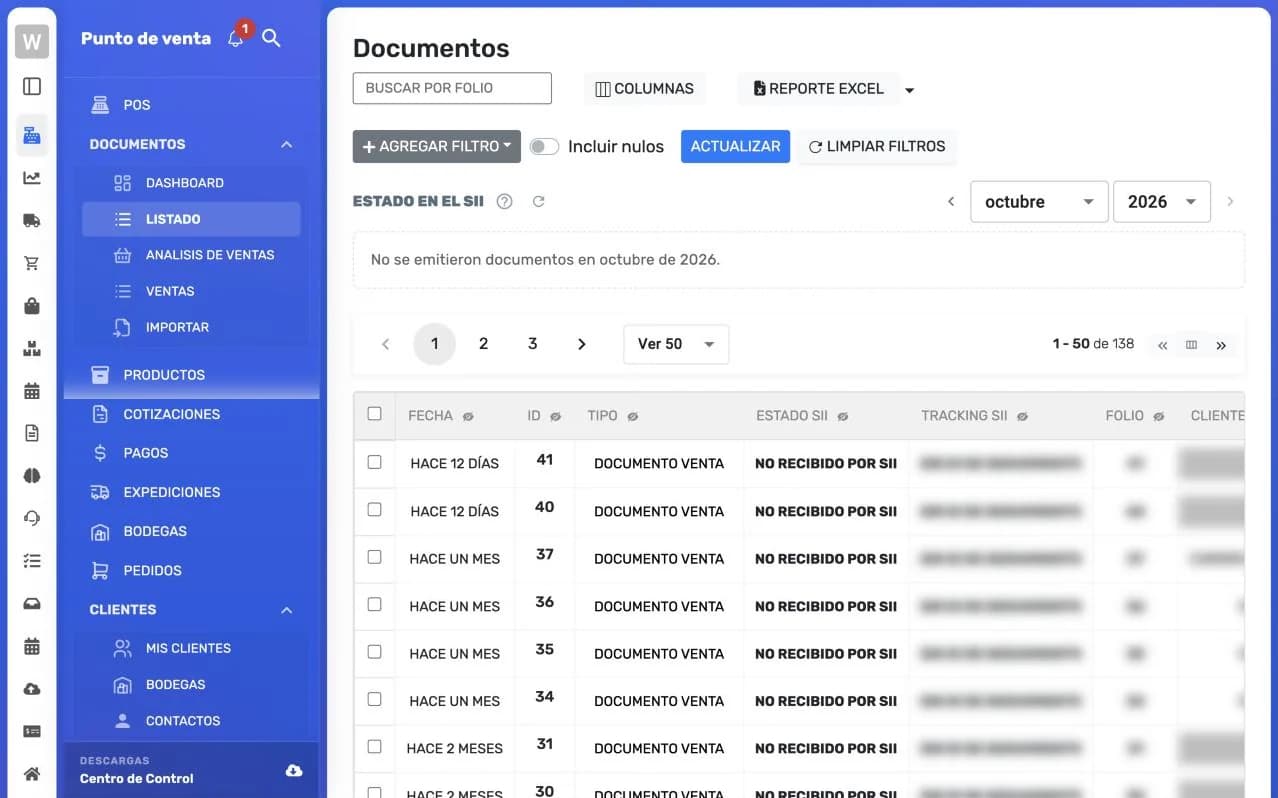
Task: Open the headset support icon
Action: click(32, 518)
